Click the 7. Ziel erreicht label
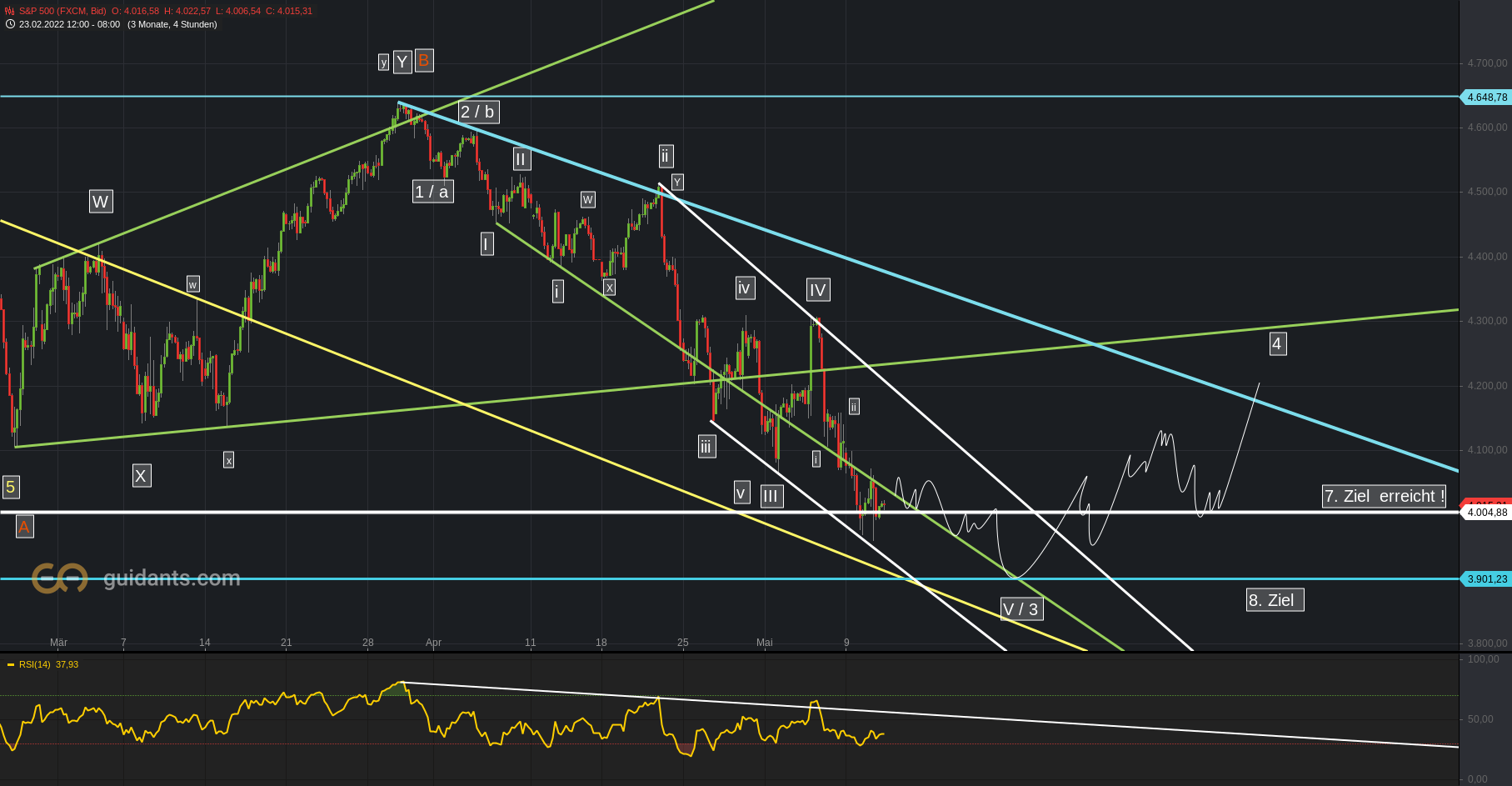 pyautogui.click(x=1383, y=496)
